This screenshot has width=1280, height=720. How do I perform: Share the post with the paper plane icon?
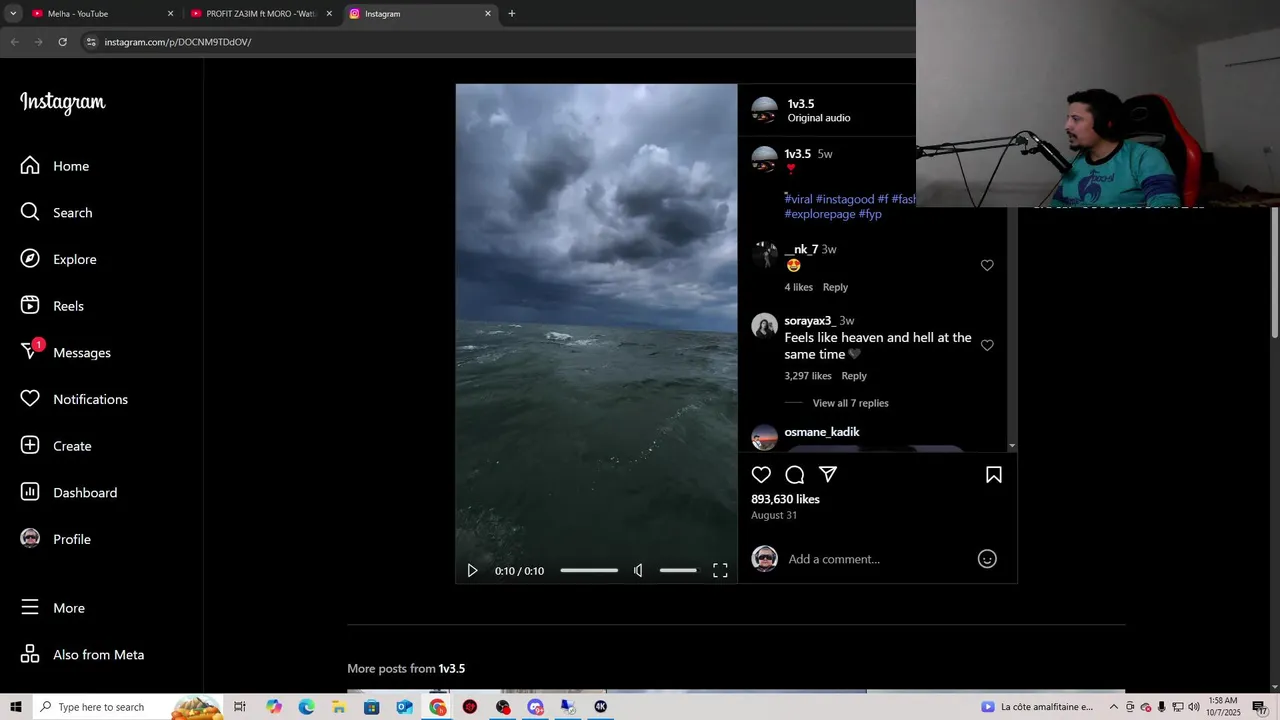[x=828, y=475]
